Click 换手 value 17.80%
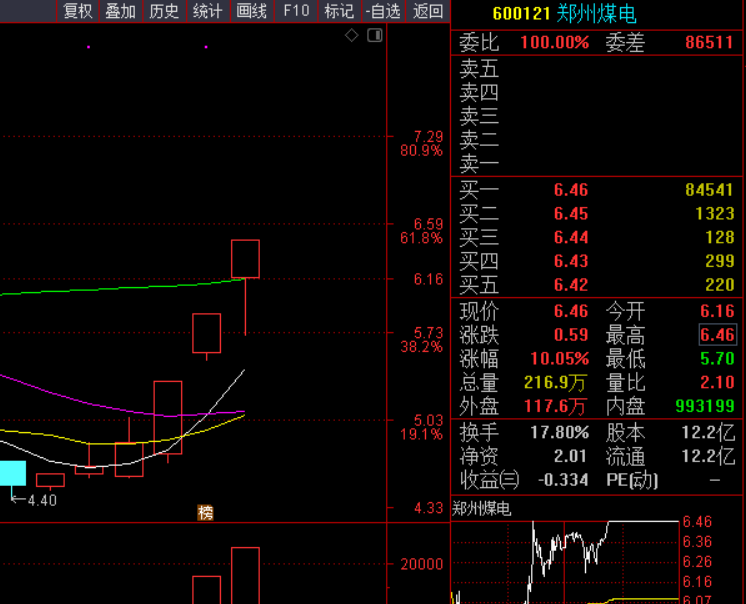 click(560, 432)
